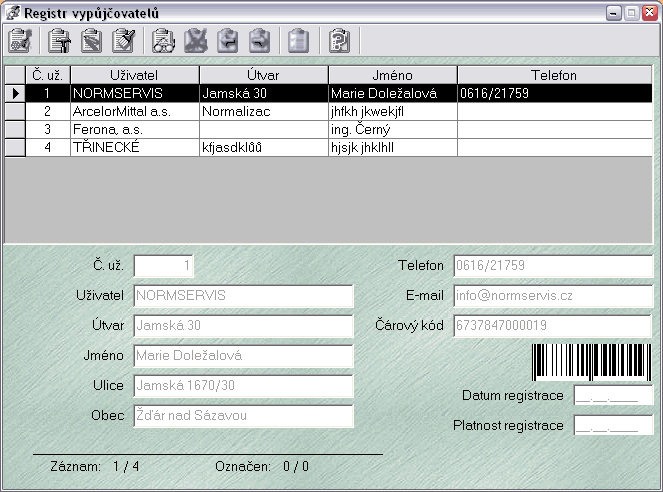Click the Obec field showing Žďár nad Sázavou
The width and height of the screenshot is (663, 492).
point(243,416)
